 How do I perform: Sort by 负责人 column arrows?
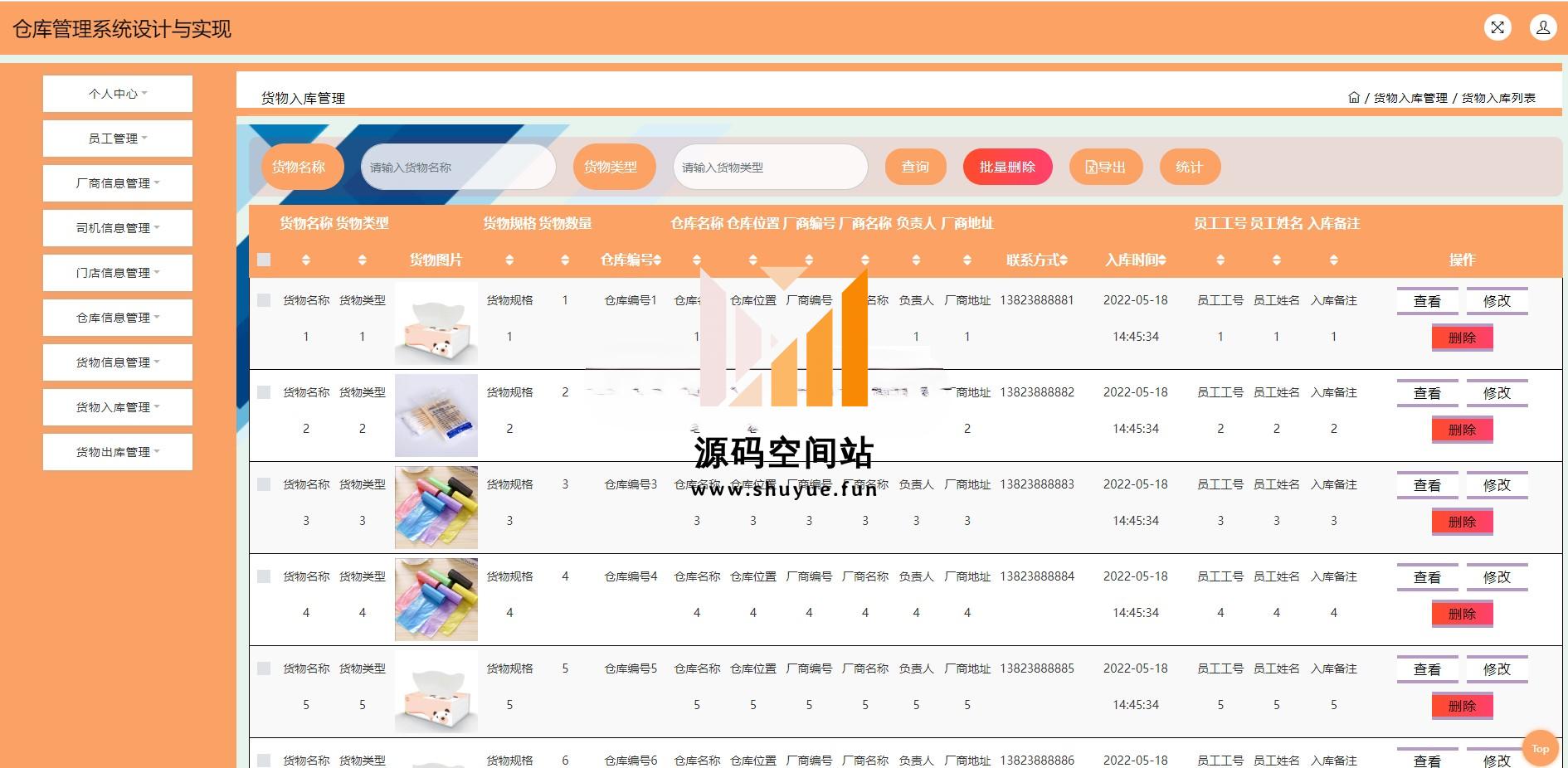click(x=916, y=260)
